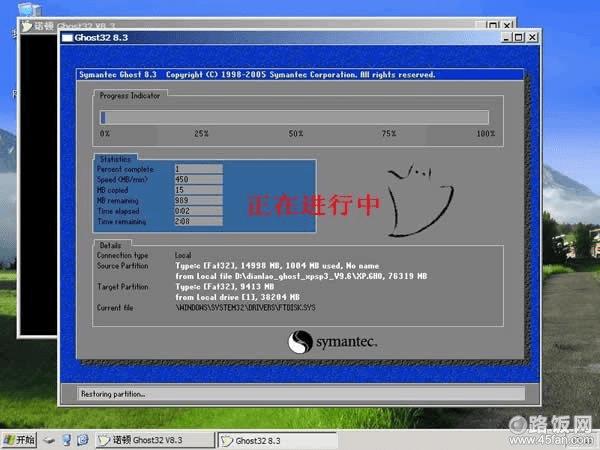Open the 诺顿 Ghost32 V8.3 taskbar item
The height and width of the screenshot is (450, 600).
(154, 440)
